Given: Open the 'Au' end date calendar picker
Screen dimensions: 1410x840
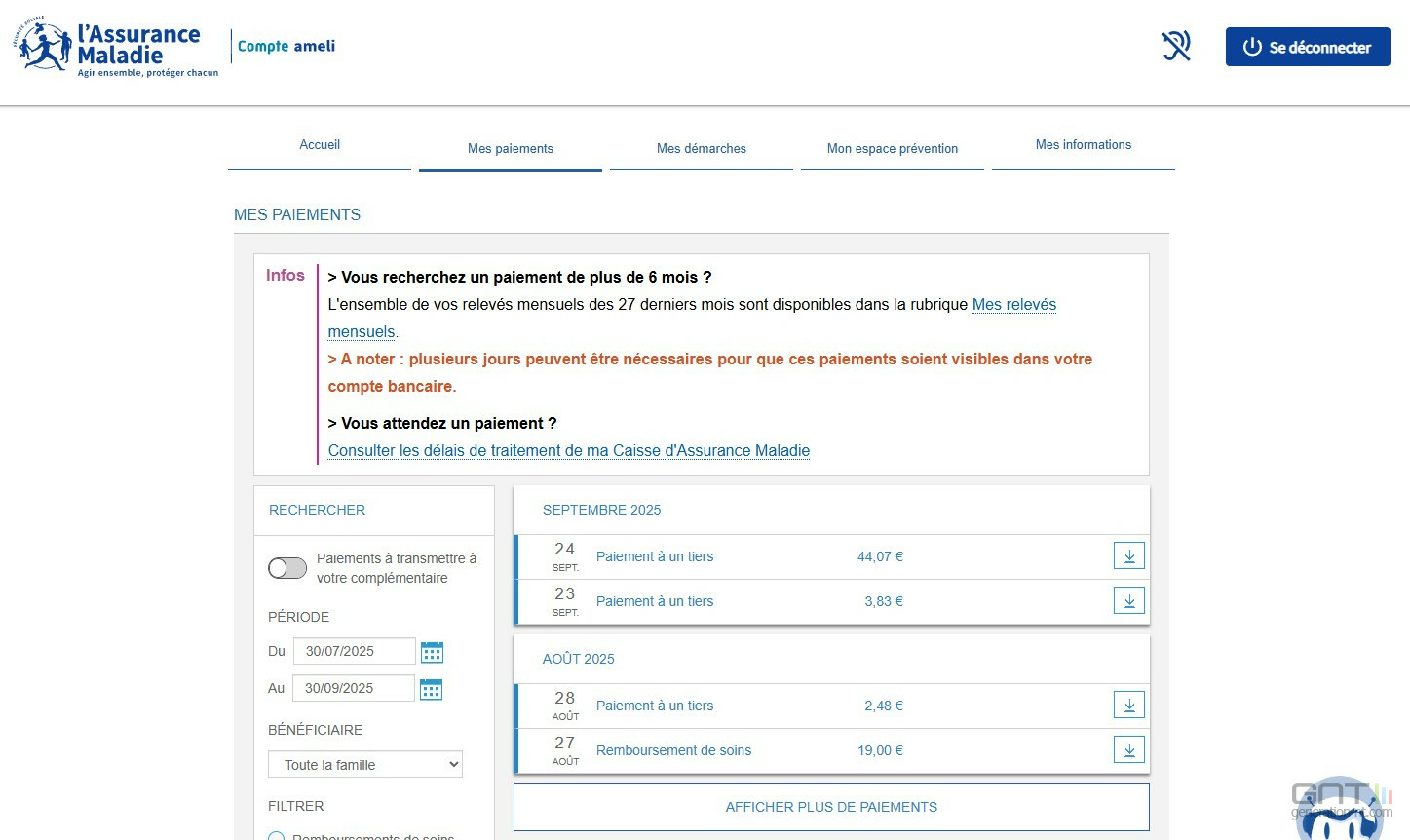Looking at the screenshot, I should (x=431, y=689).
